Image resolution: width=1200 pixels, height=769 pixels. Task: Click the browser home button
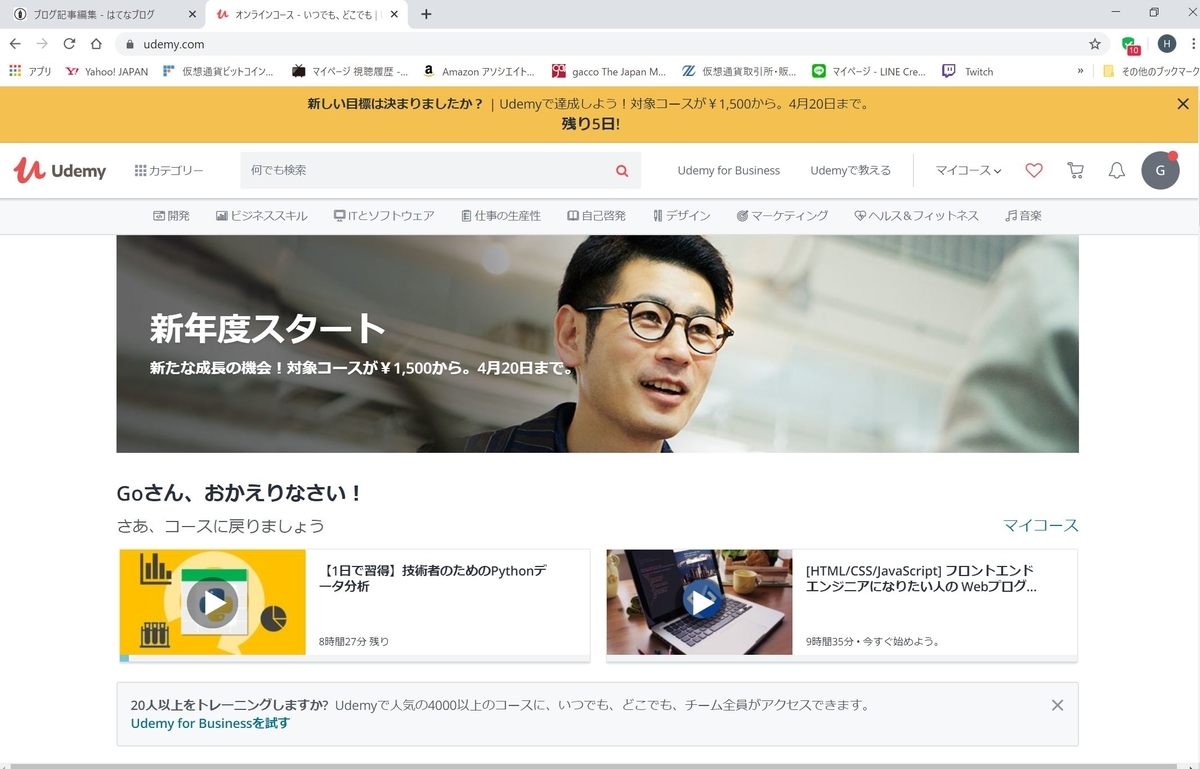tap(96, 44)
